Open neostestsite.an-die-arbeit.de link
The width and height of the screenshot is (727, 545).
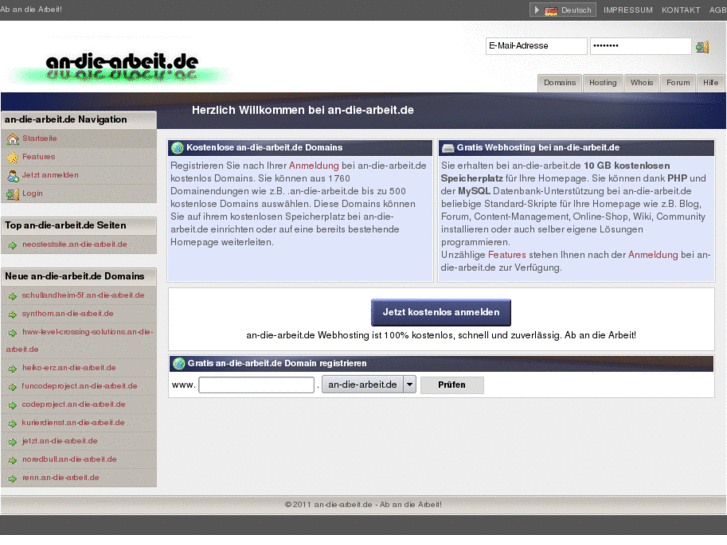75,244
